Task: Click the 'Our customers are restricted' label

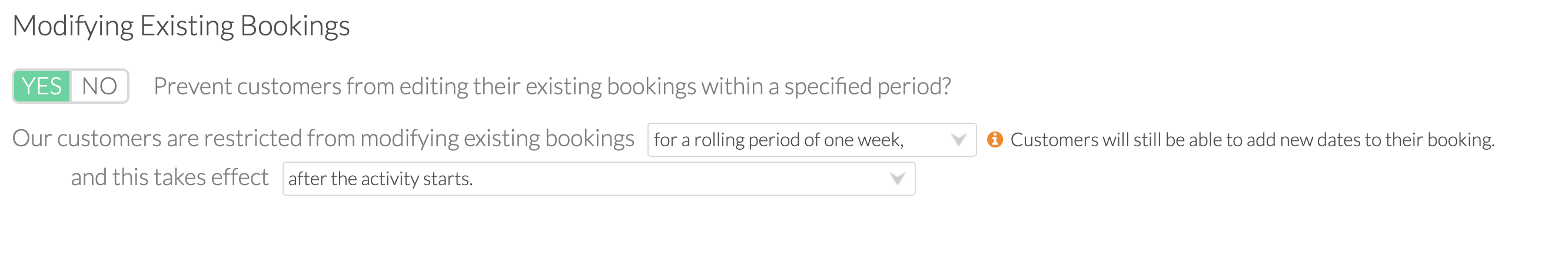Action: 323,139
